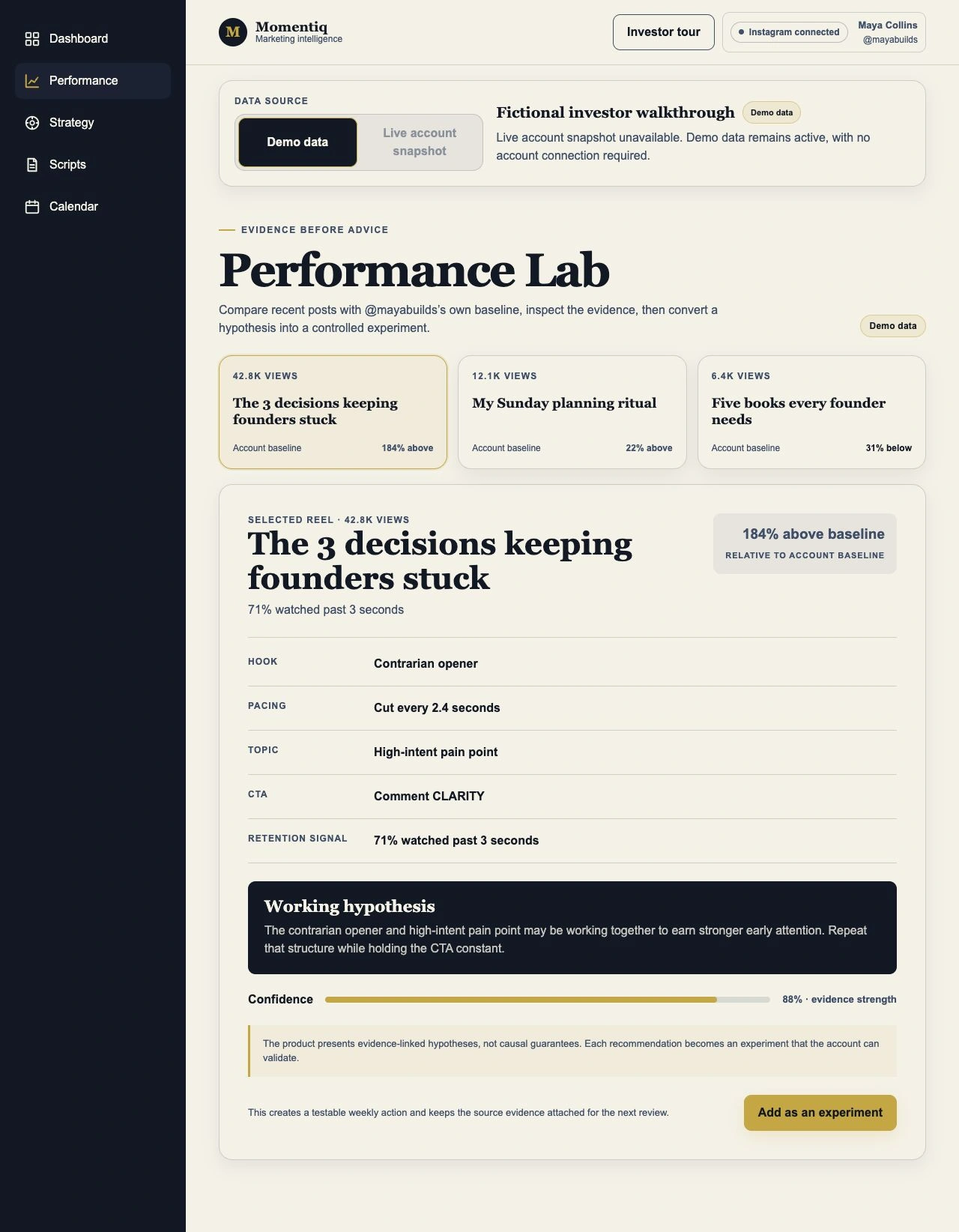The height and width of the screenshot is (1232, 959).
Task: Start the Investor tour
Action: pyautogui.click(x=663, y=32)
